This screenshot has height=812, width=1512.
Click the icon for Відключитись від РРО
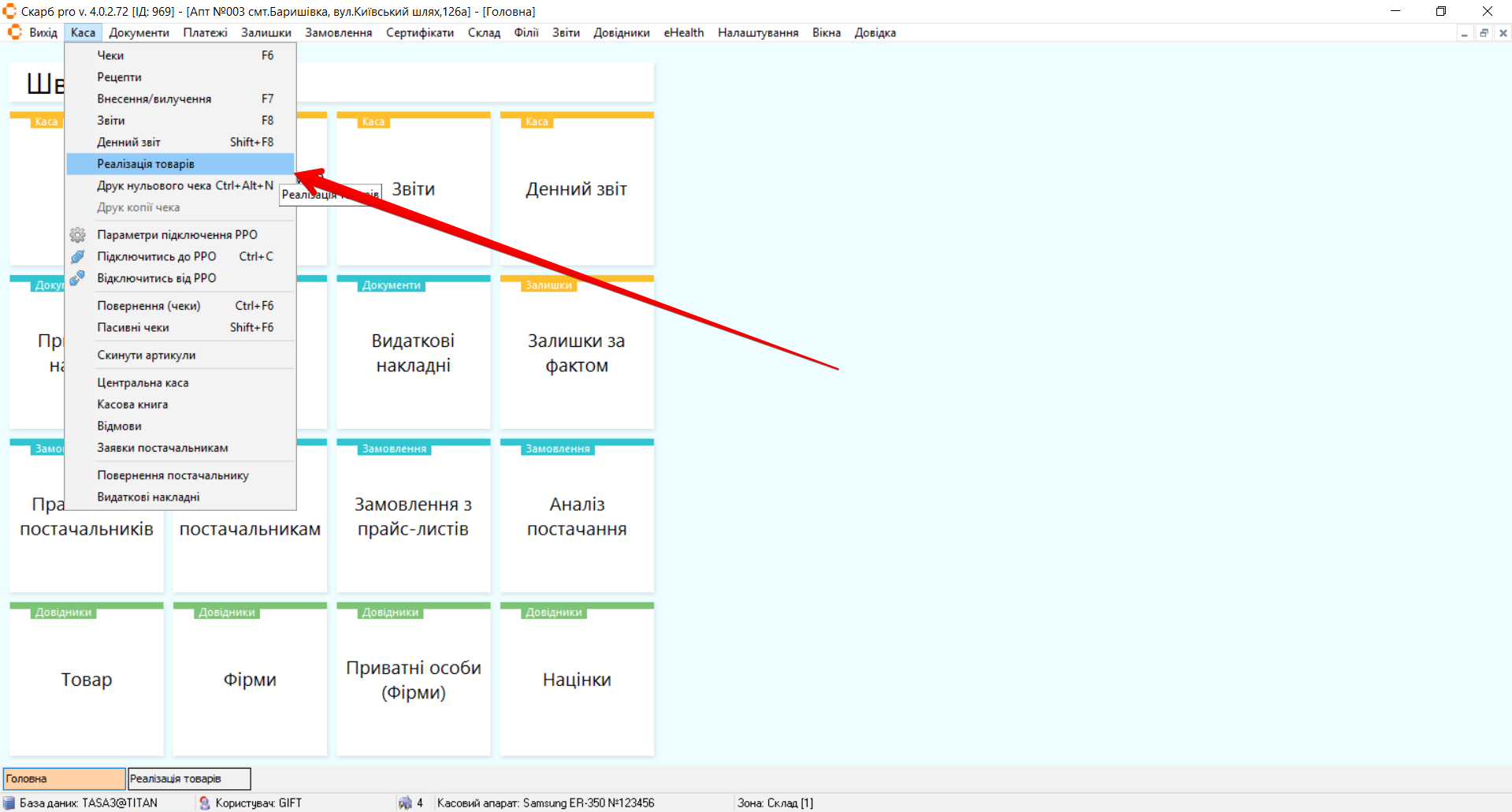click(x=77, y=278)
